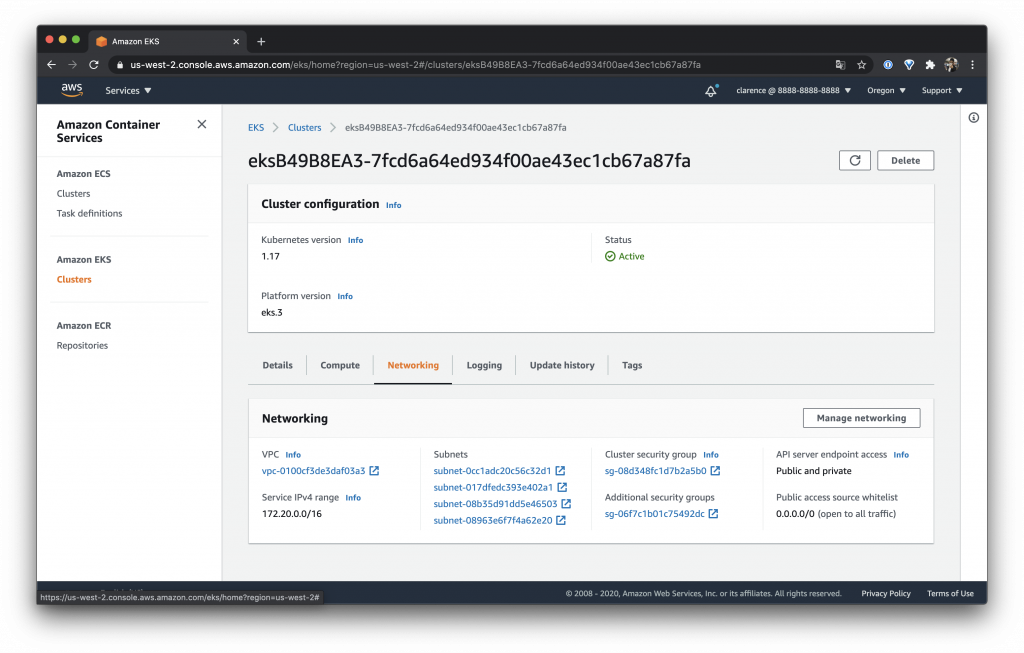Open subnet-0cc1adc20c56c32d1 link
Image resolution: width=1024 pixels, height=653 pixels.
[x=492, y=471]
